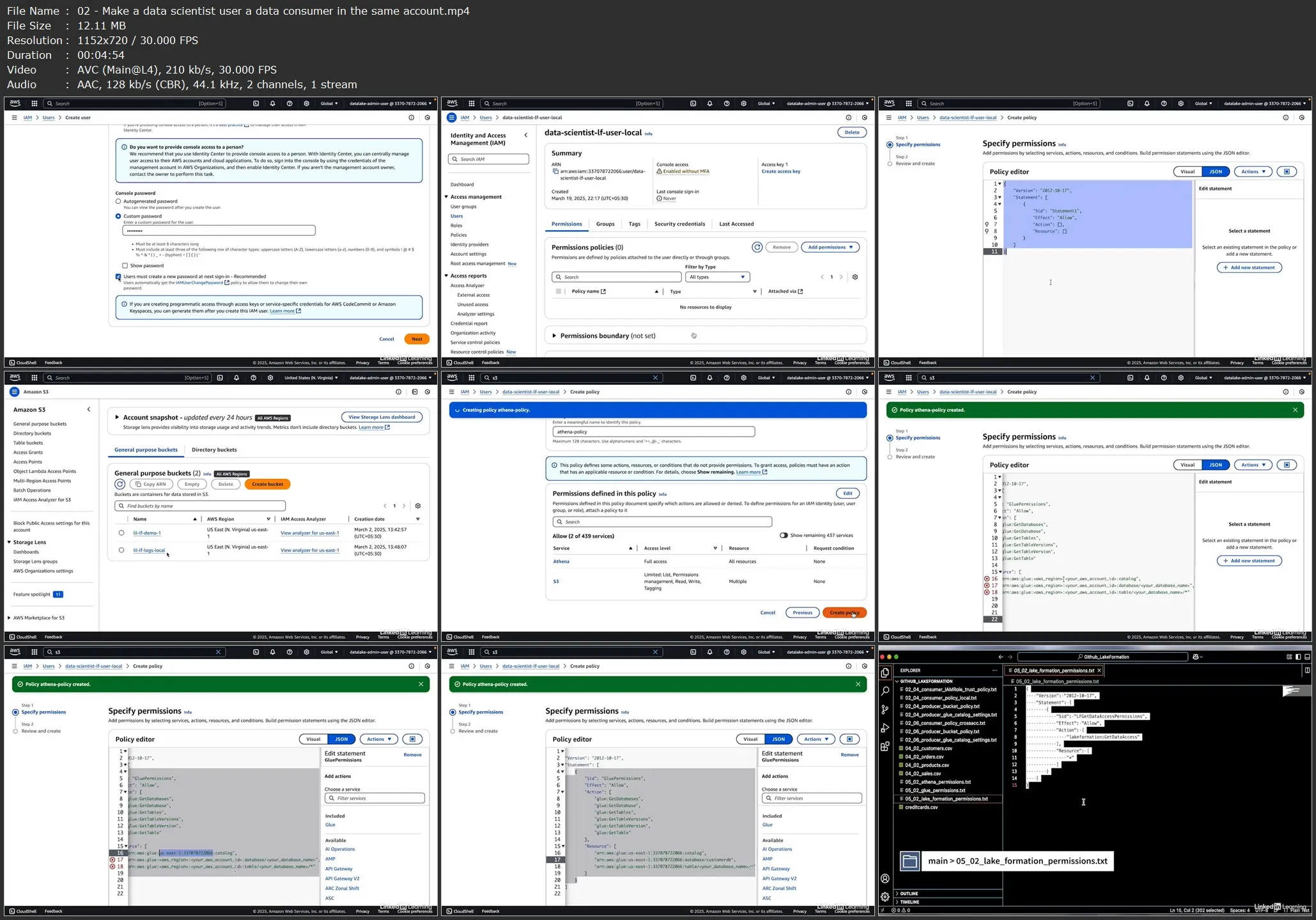The width and height of the screenshot is (1316, 920).
Task: Tick the select-all checkbox beside Policy name
Action: coord(559,292)
